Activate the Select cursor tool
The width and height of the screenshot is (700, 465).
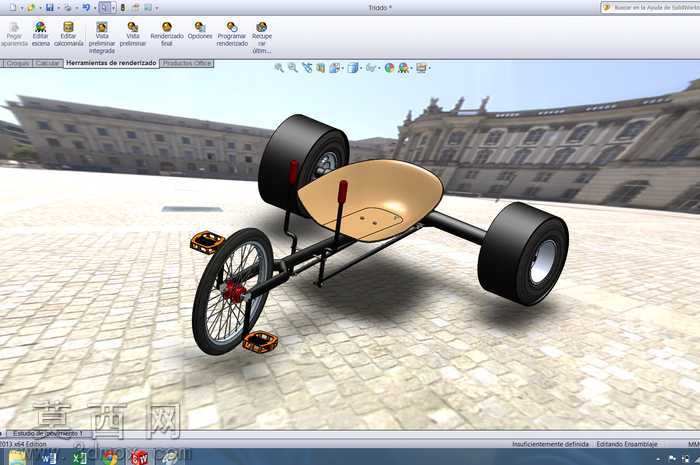104,8
